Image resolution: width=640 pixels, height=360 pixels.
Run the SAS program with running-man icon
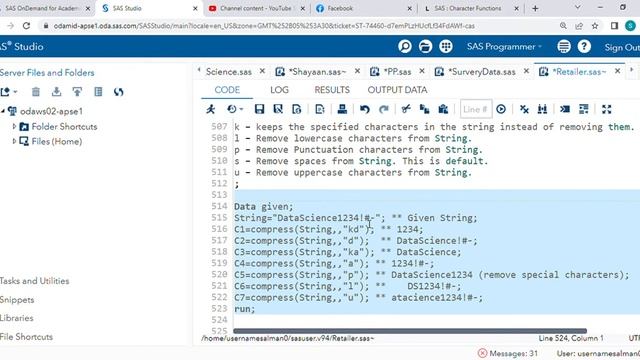(x=211, y=109)
